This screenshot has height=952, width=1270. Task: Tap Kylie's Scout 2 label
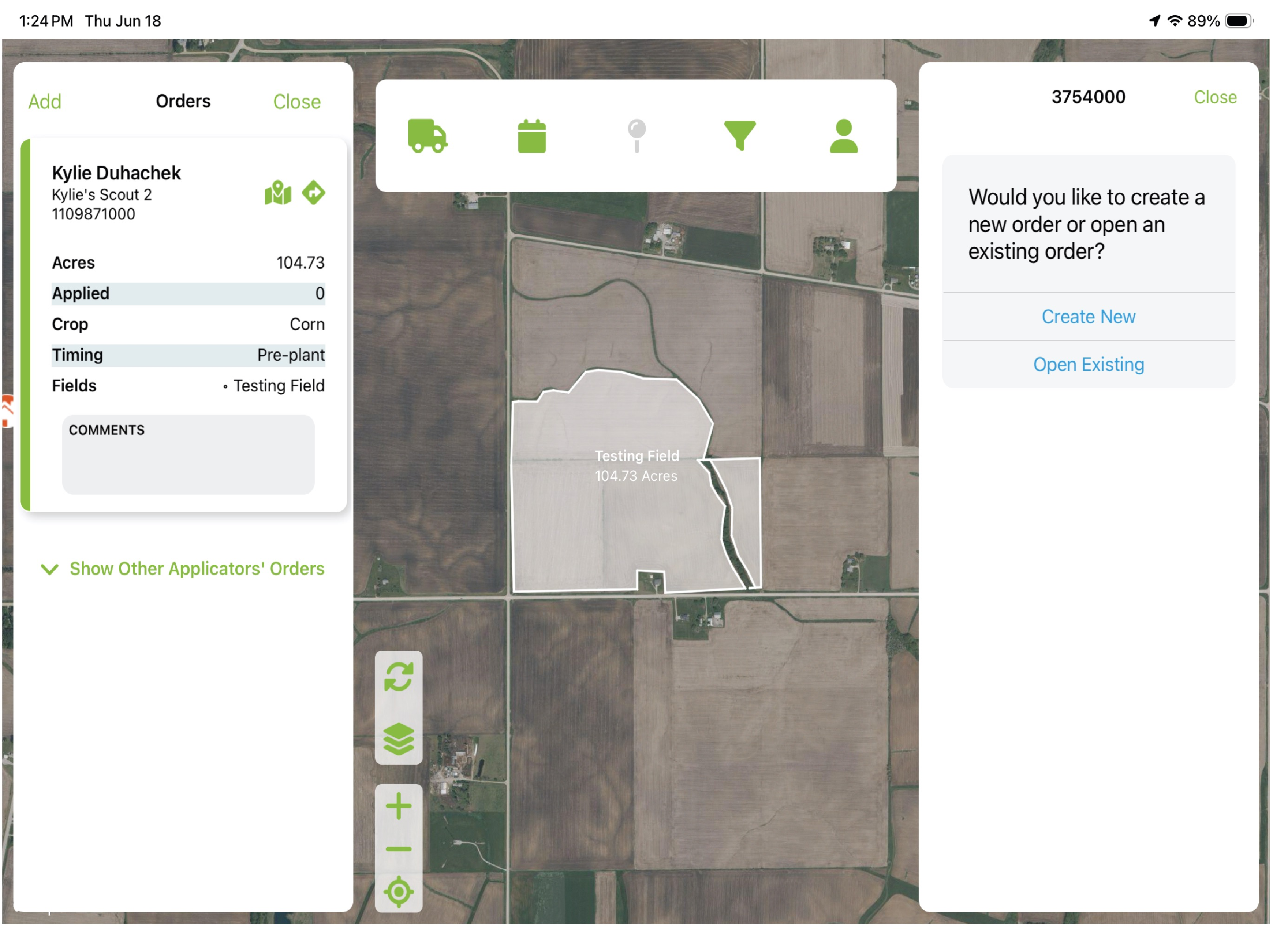click(x=102, y=195)
